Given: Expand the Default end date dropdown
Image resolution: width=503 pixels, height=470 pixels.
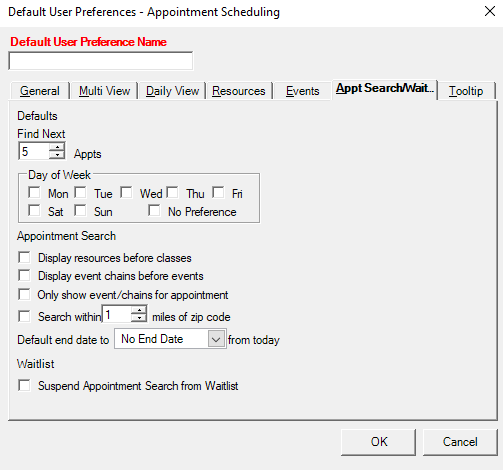Looking at the screenshot, I should click(216, 339).
